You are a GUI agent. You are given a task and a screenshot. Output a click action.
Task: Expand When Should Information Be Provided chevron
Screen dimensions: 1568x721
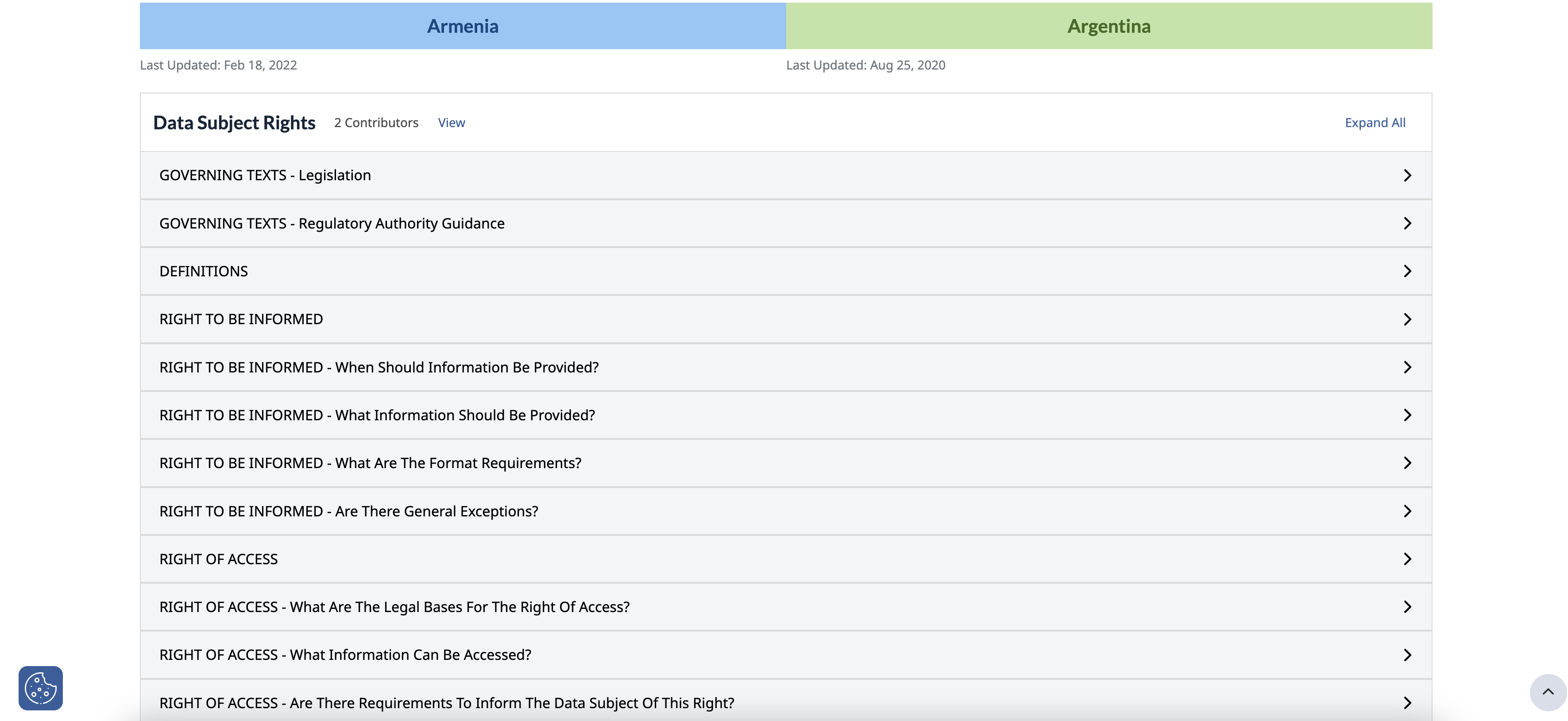tap(1407, 367)
